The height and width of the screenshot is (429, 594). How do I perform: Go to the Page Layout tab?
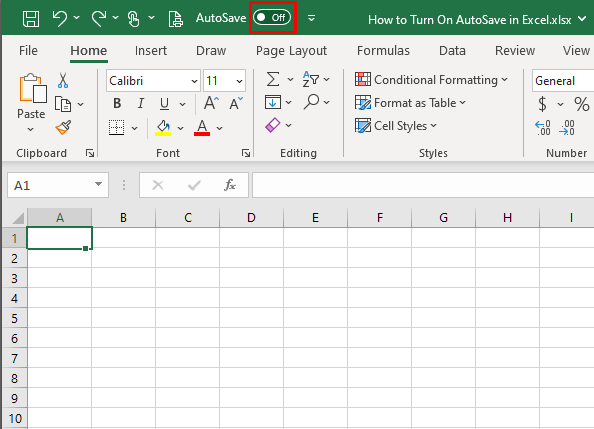pos(291,50)
